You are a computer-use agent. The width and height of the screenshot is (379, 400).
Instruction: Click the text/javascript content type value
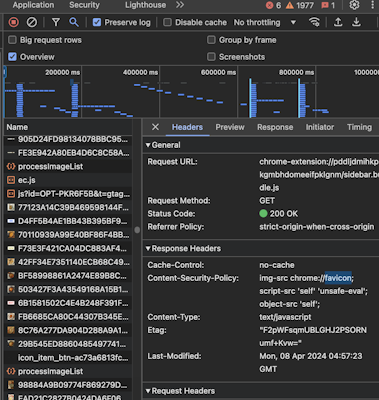pyautogui.click(x=285, y=317)
